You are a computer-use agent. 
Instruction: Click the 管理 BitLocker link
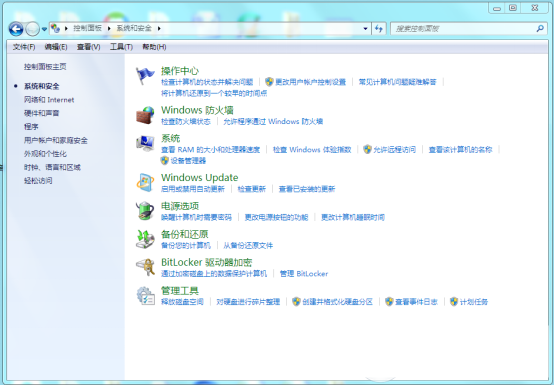click(304, 274)
